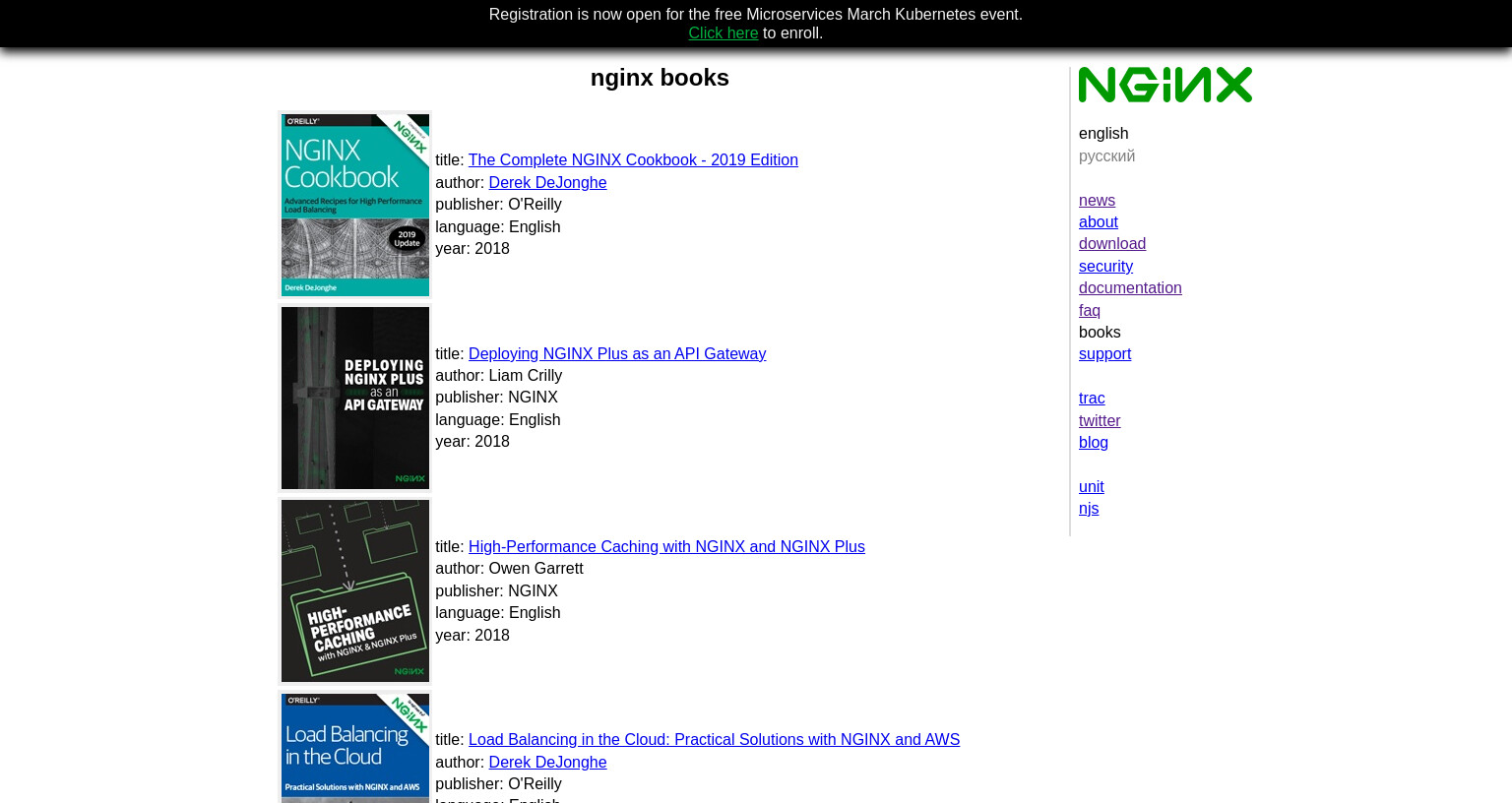This screenshot has width=1512, height=803.
Task: Open the trac link
Action: click(x=1092, y=398)
